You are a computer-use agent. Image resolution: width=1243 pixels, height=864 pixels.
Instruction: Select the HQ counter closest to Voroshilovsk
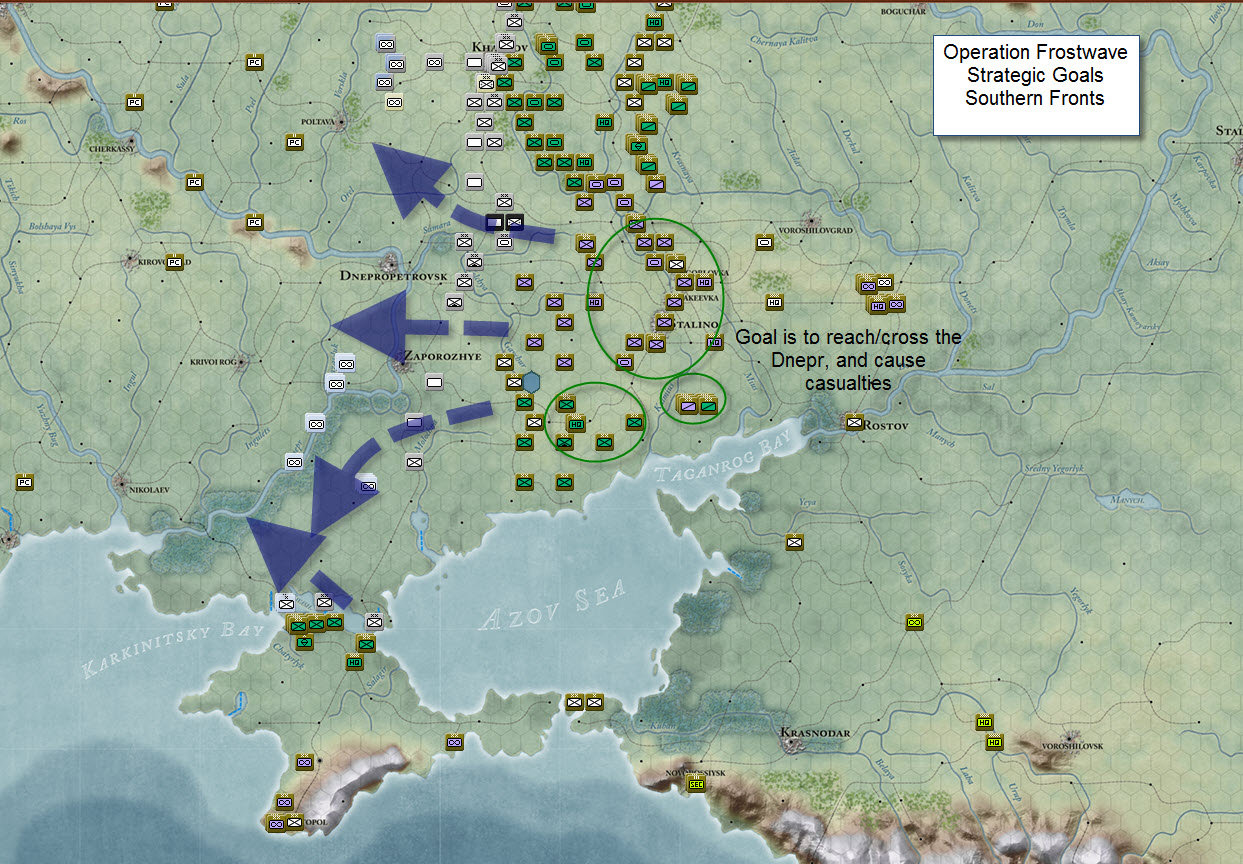(994, 742)
